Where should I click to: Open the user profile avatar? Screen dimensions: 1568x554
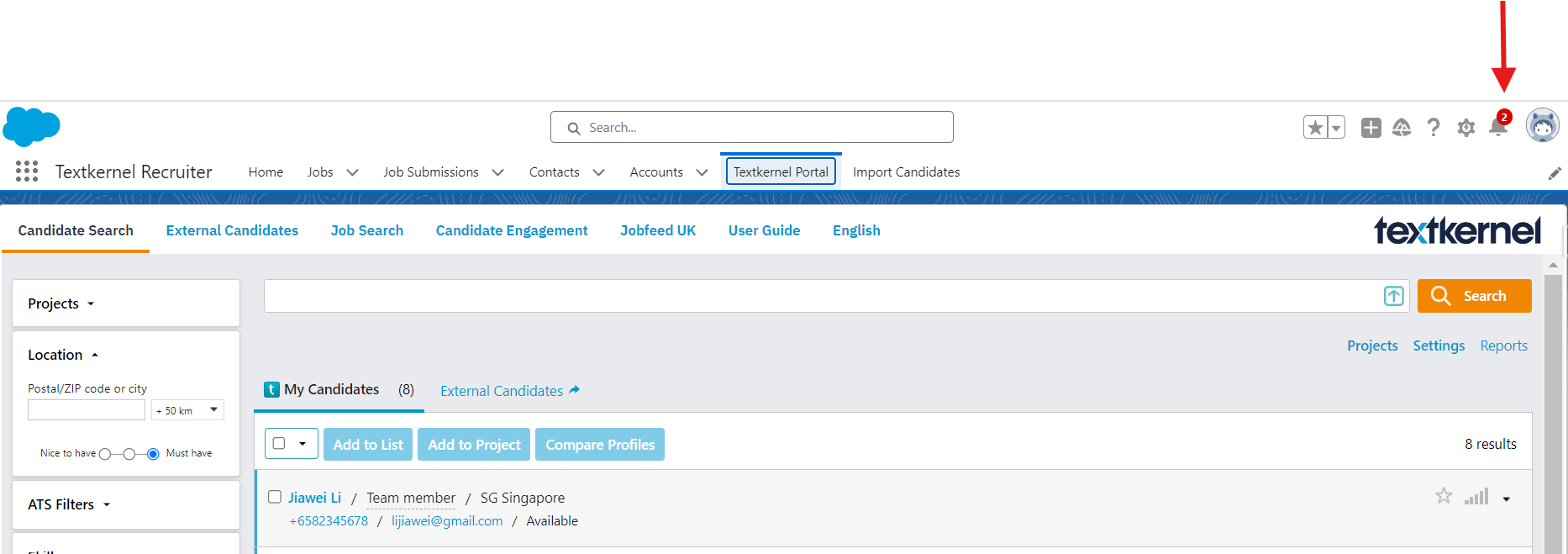1543,126
